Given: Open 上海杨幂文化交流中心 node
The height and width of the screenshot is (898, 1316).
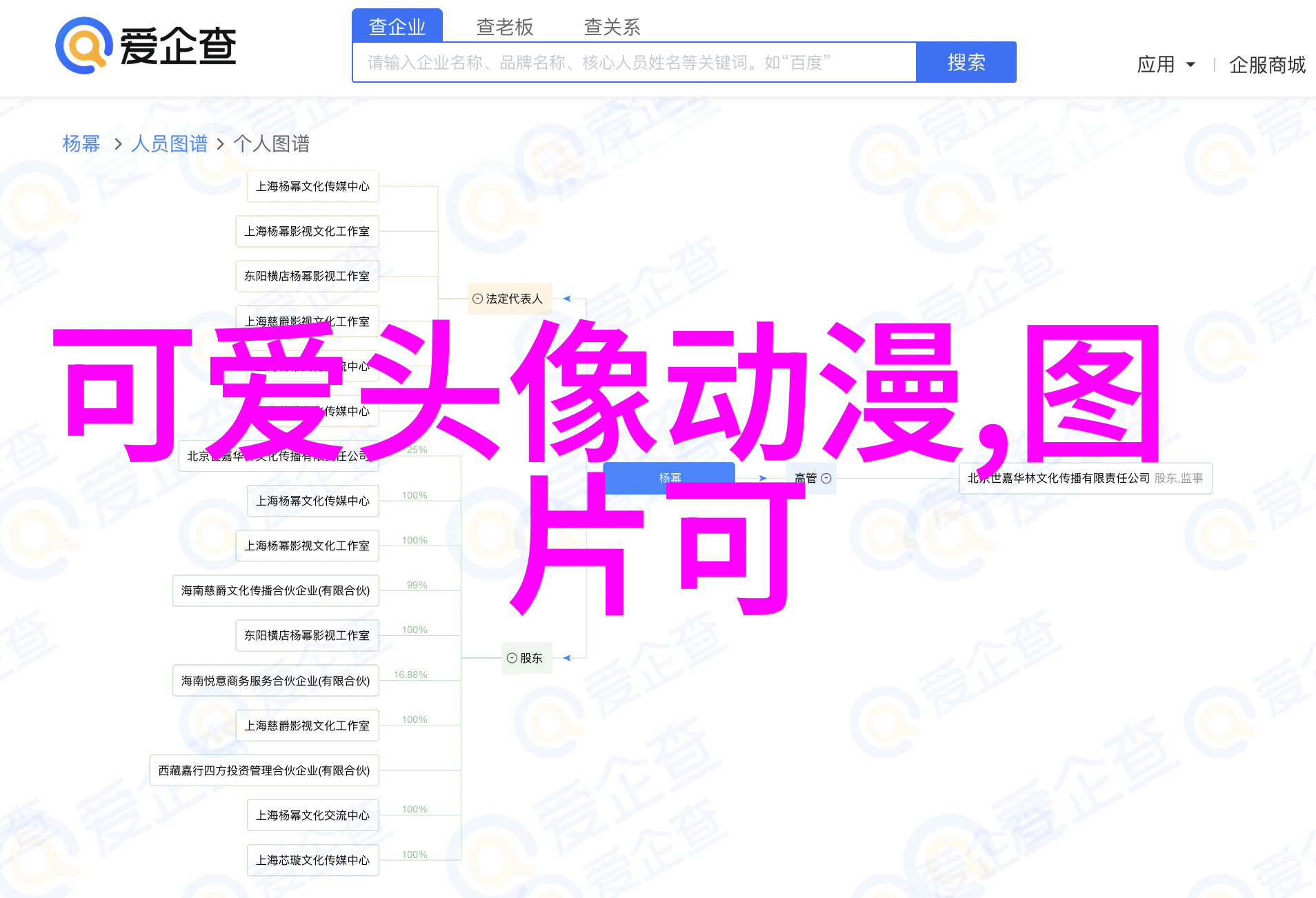Looking at the screenshot, I should pos(313,815).
